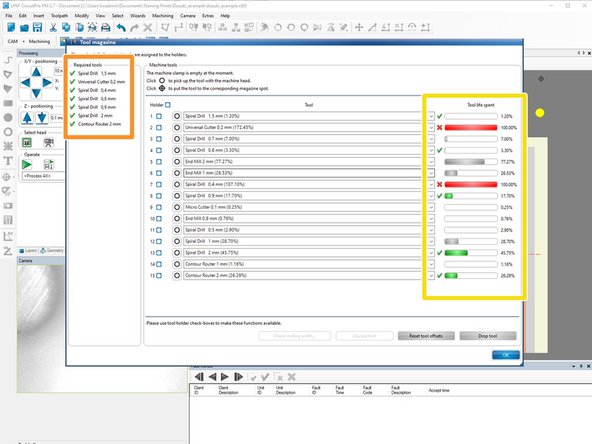Tick the checkbox for holder 7
The width and height of the screenshot is (592, 444).
coord(159,185)
